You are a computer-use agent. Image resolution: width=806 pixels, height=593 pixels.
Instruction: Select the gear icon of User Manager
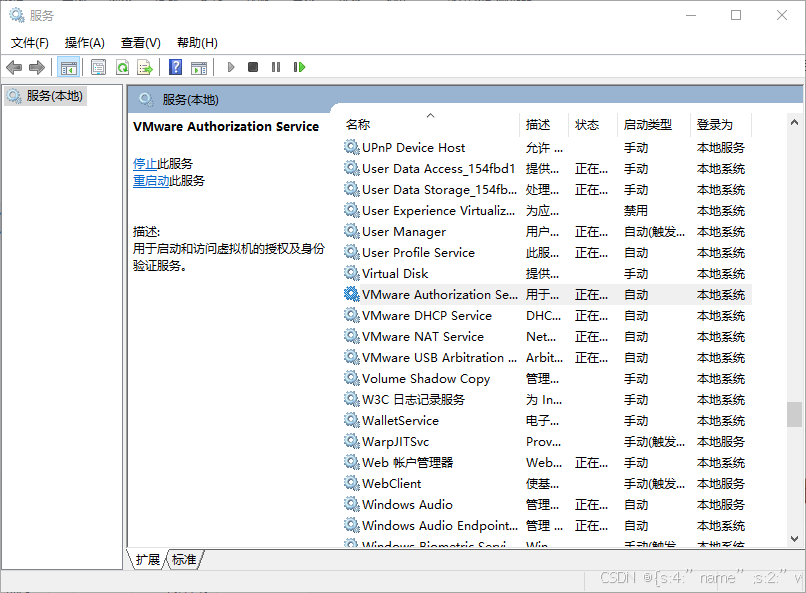352,231
